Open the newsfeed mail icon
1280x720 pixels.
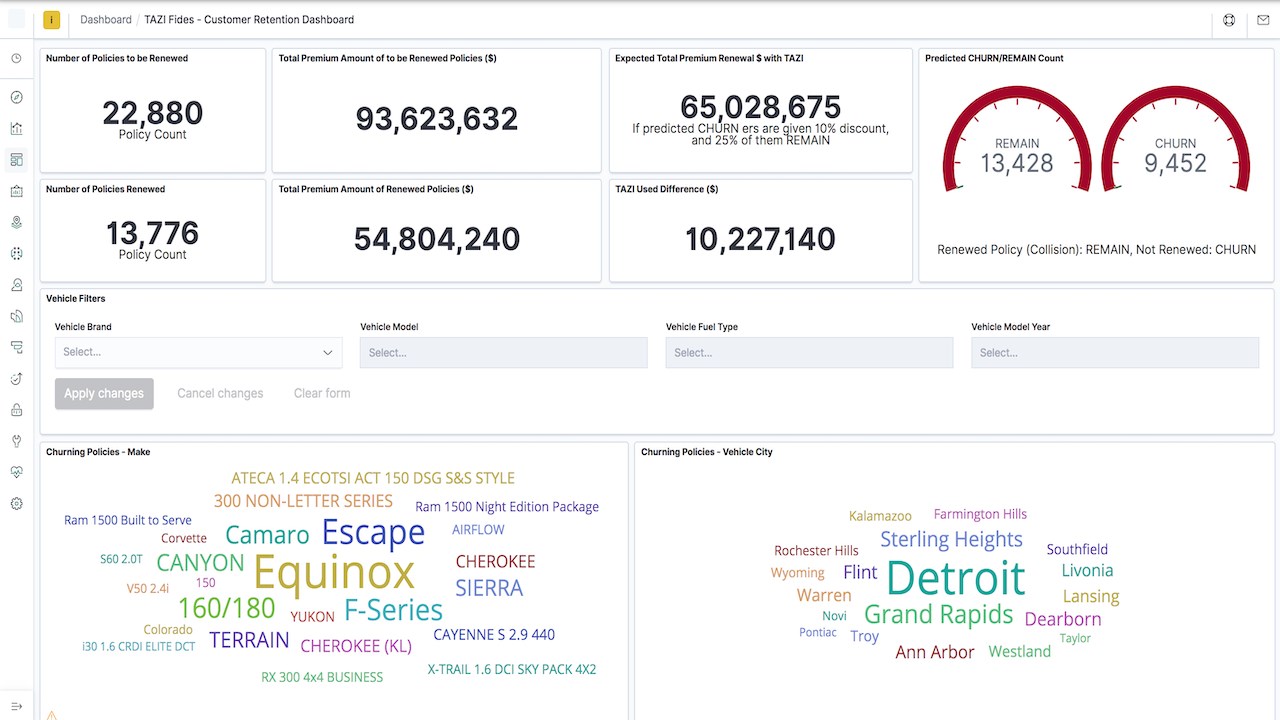pyautogui.click(x=1263, y=20)
